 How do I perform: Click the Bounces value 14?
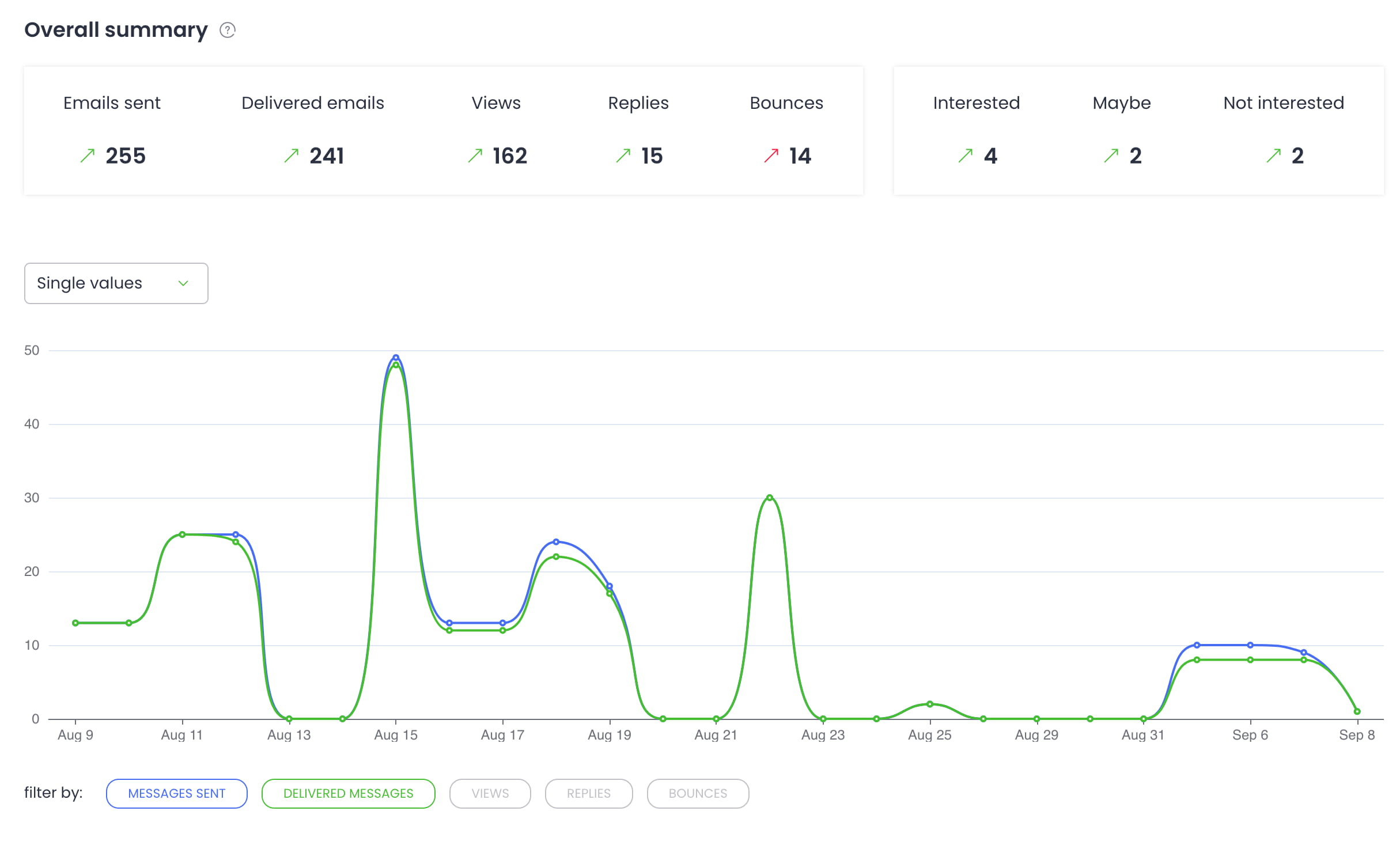800,156
